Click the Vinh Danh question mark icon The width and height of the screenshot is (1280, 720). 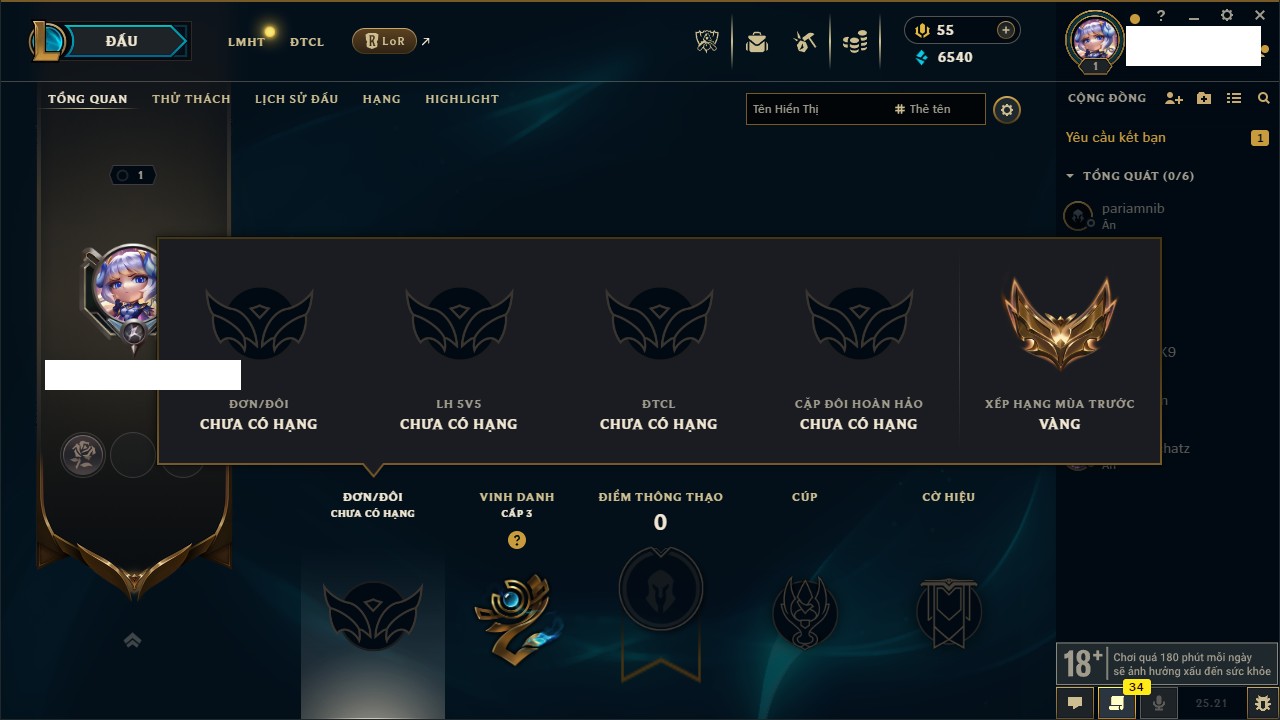pyautogui.click(x=517, y=540)
